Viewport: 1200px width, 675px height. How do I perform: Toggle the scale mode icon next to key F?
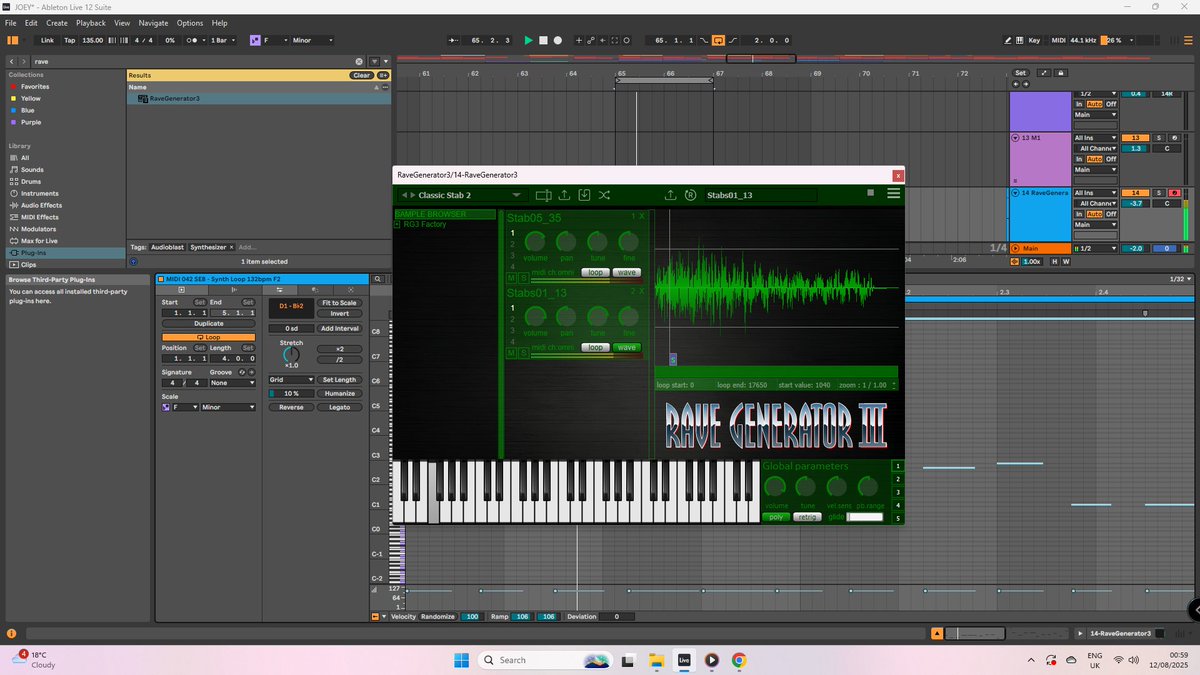[x=255, y=40]
